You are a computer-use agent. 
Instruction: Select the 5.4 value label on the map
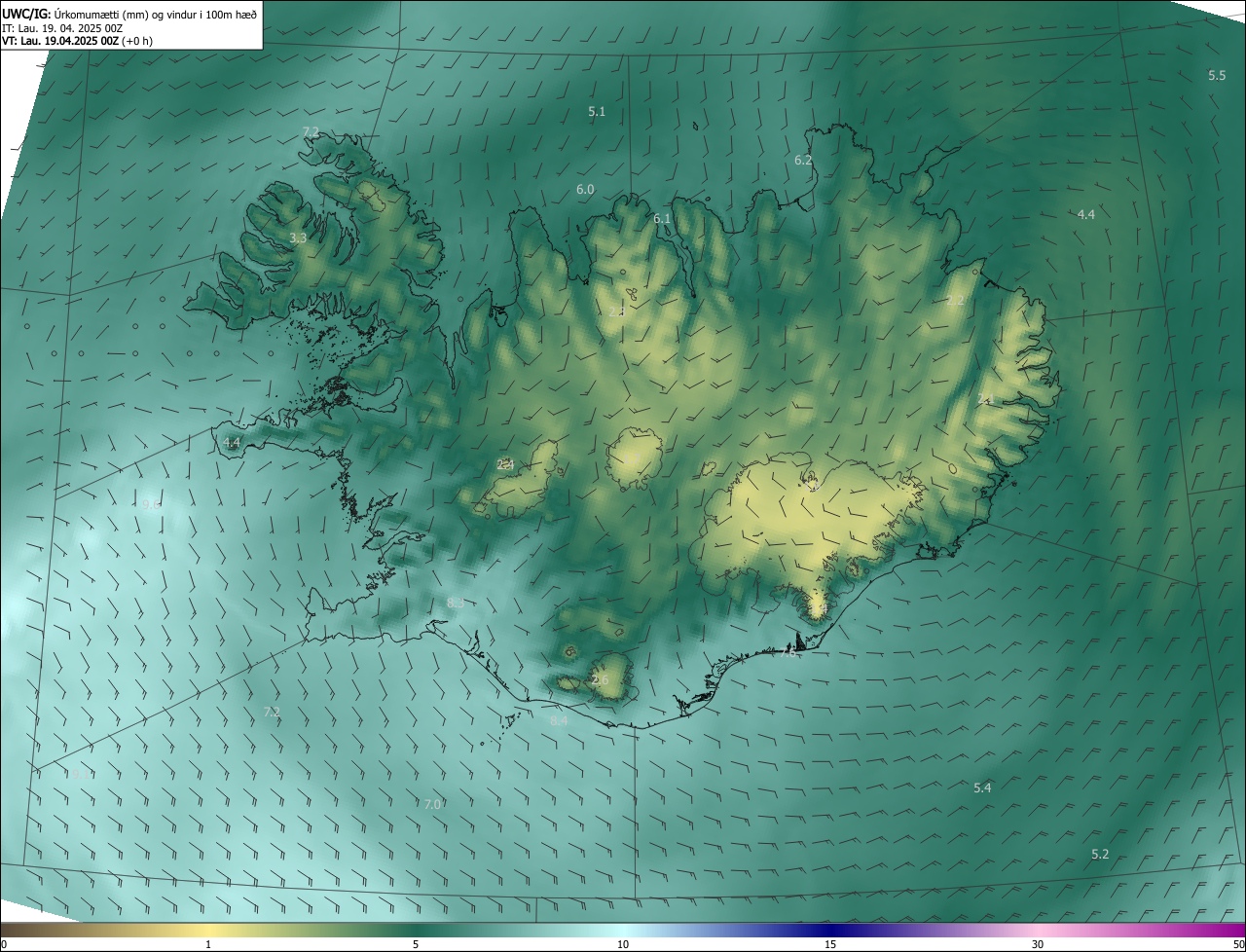pyautogui.click(x=982, y=787)
